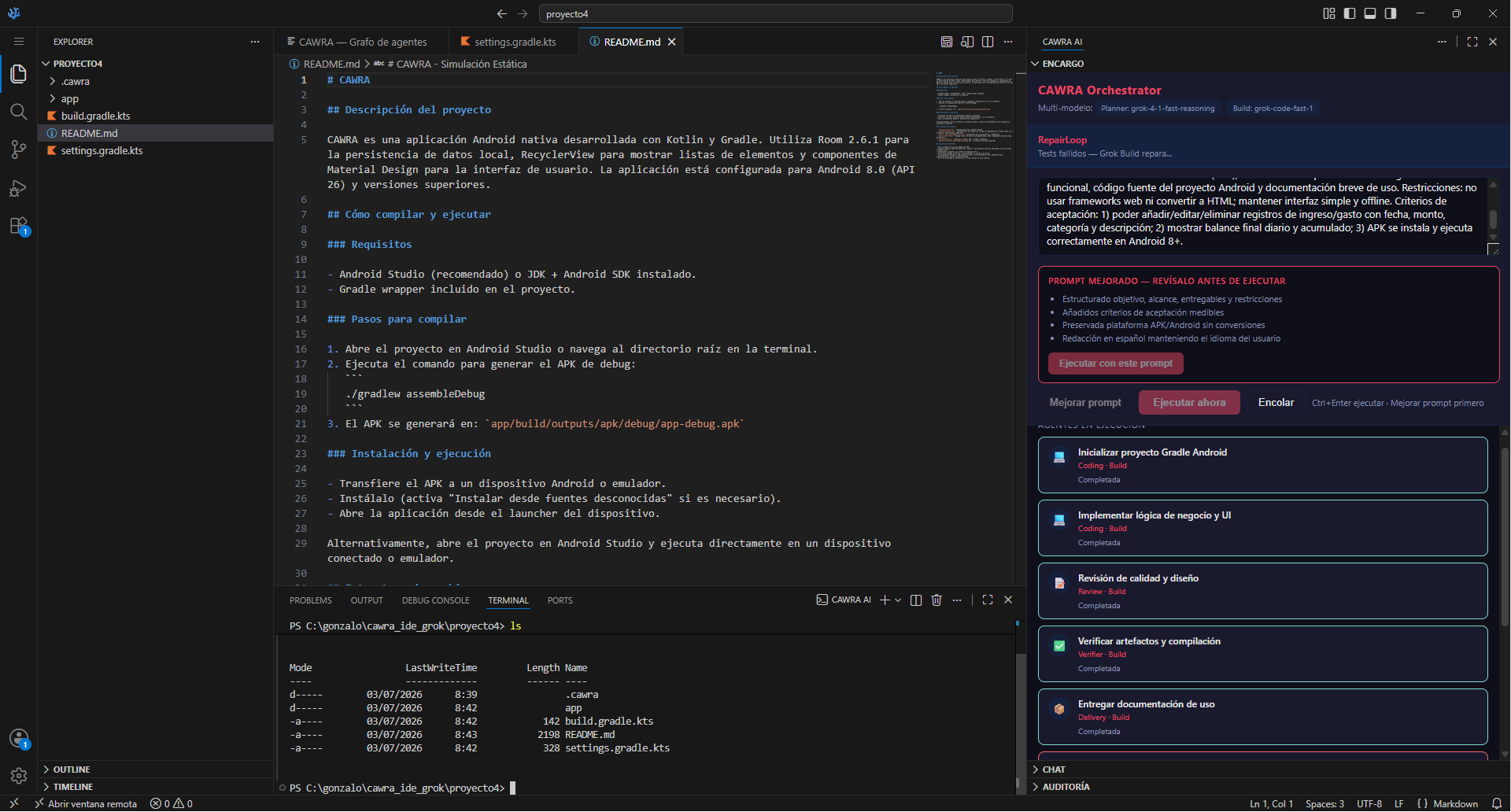Viewport: 1511px width, 812px height.
Task: Open the Manage settings gear
Action: 19,777
